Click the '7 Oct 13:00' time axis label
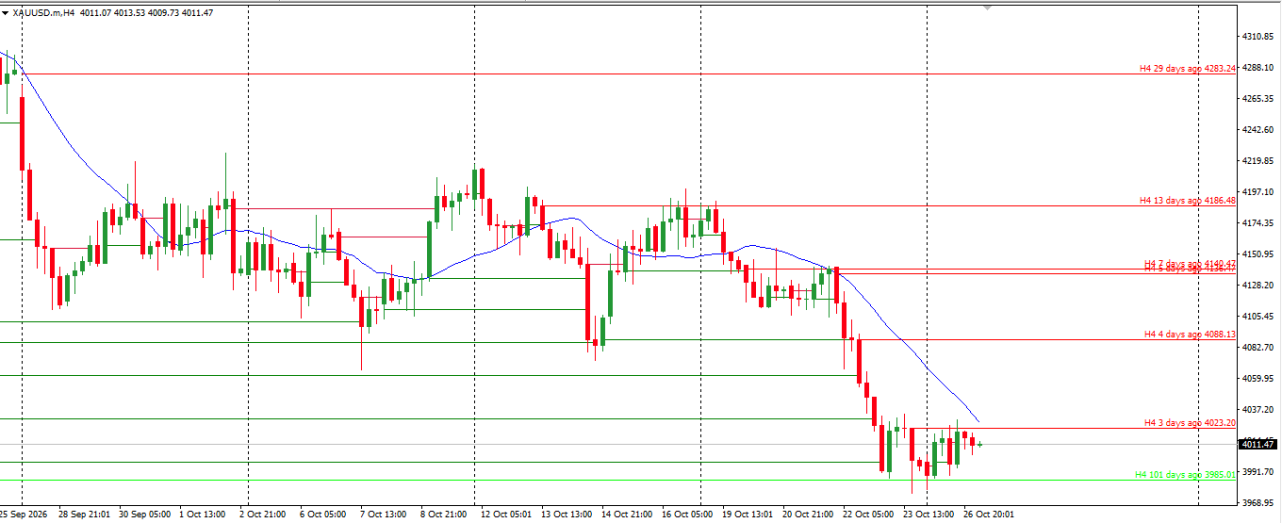The width and height of the screenshot is (1282, 523). tap(383, 514)
